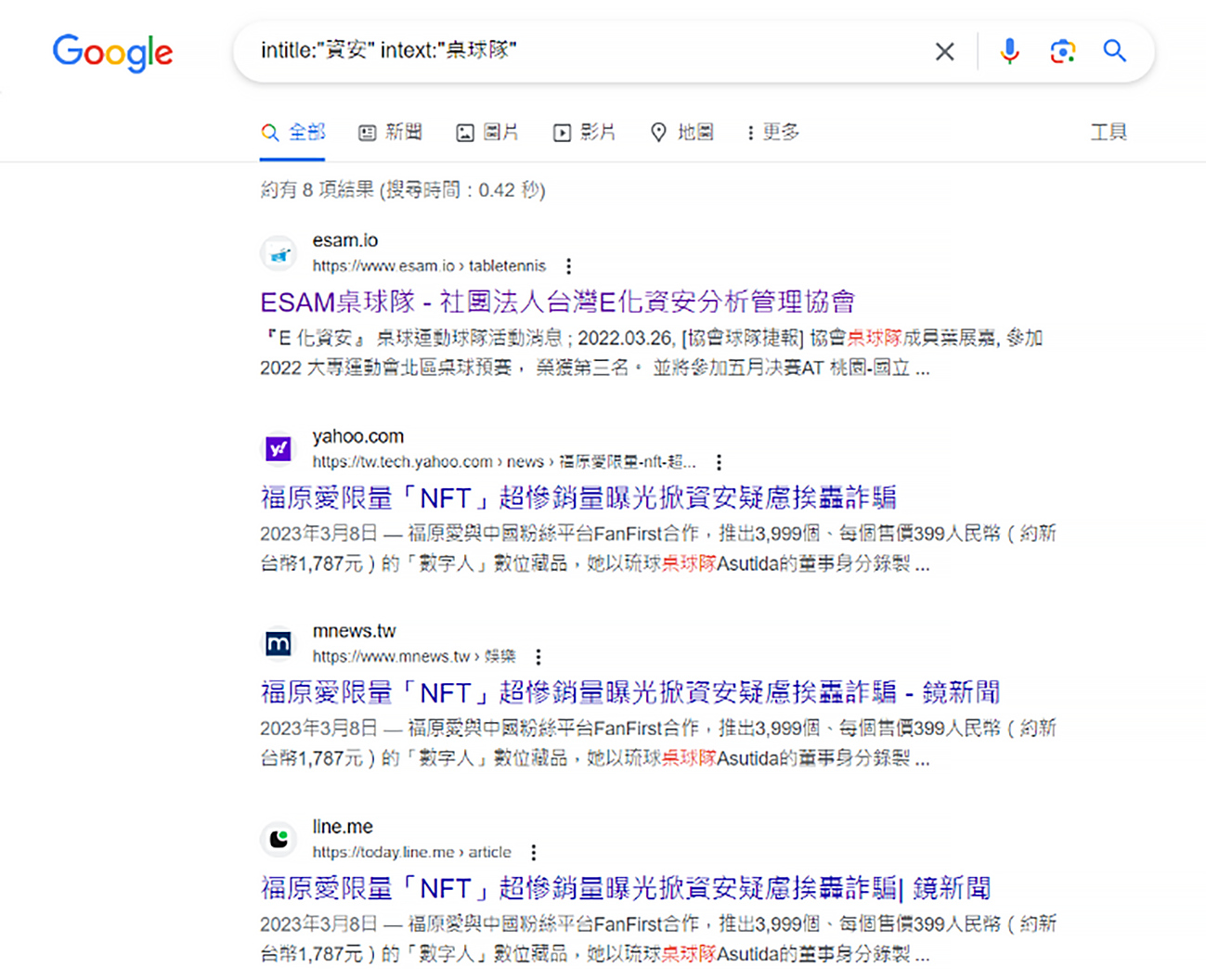Open line.me 福原愛 headline link
The width and height of the screenshot is (1206, 980).
point(626,888)
